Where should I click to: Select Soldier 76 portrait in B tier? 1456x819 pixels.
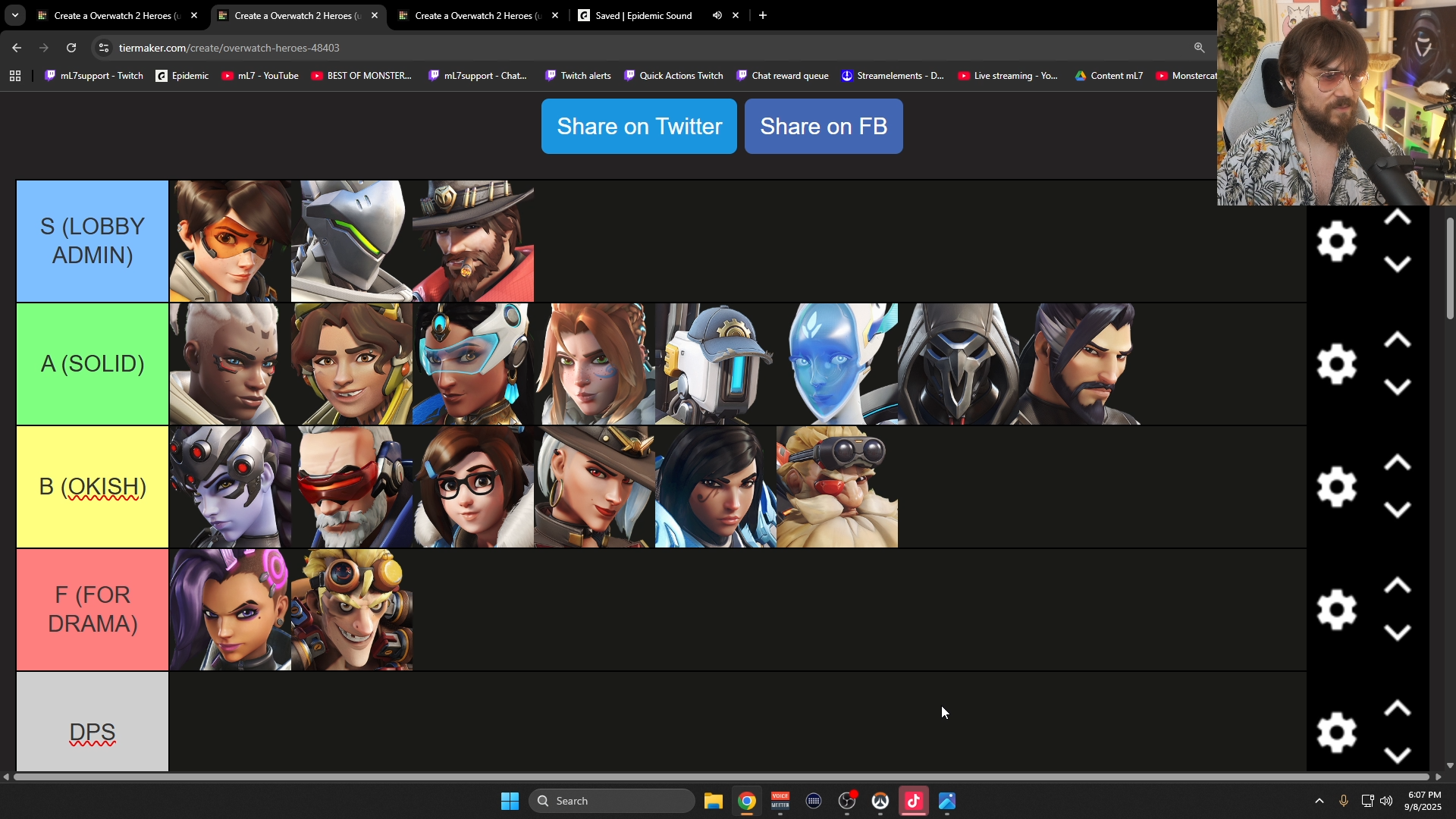[x=352, y=487]
